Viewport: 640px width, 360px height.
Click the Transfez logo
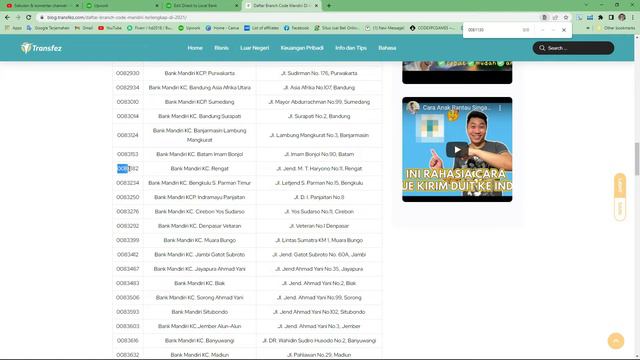click(41, 48)
